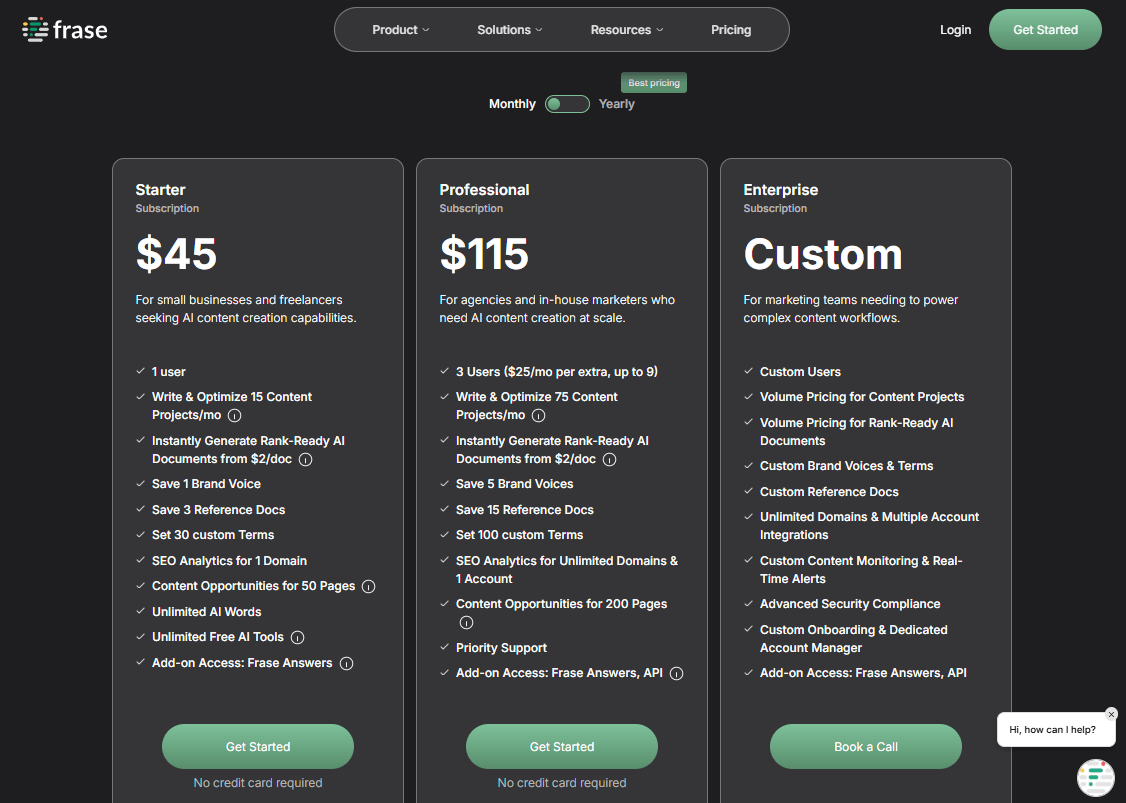The image size is (1126, 803).
Task: Show info for Professional Add-on Access Frase Answers, API
Action: [x=676, y=674]
